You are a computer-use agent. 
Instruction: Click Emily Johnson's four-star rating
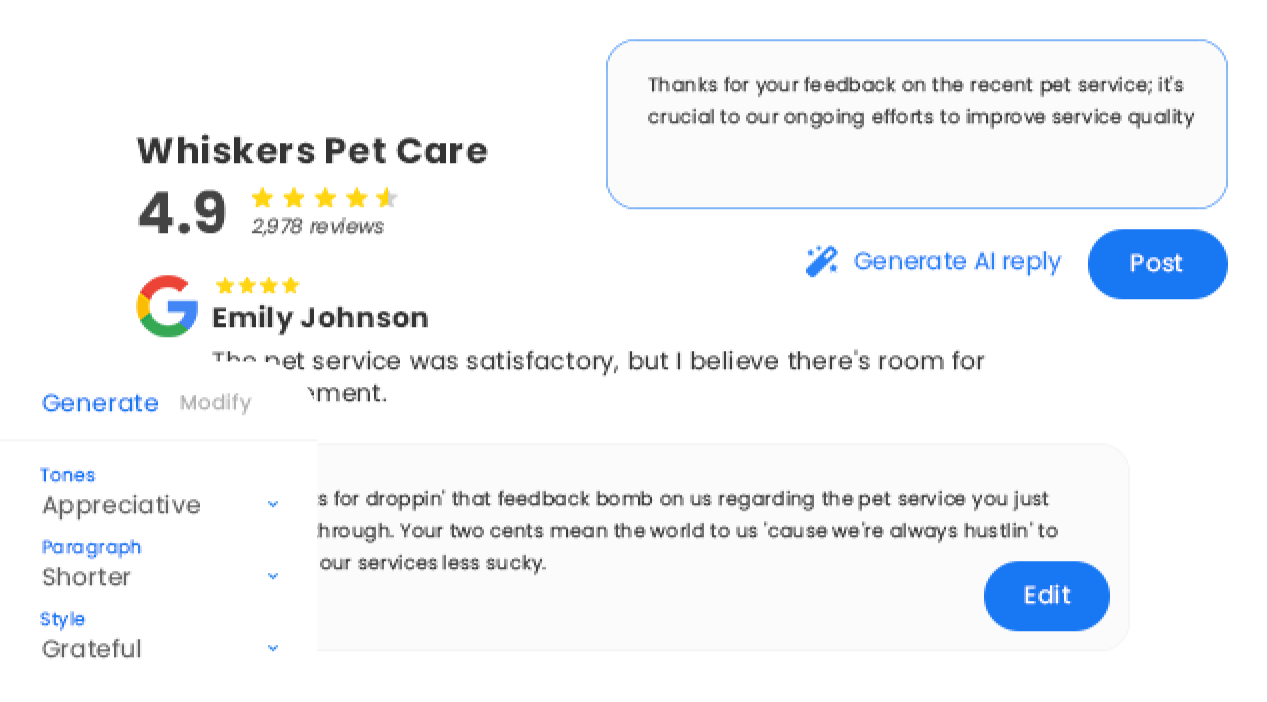tap(257, 286)
